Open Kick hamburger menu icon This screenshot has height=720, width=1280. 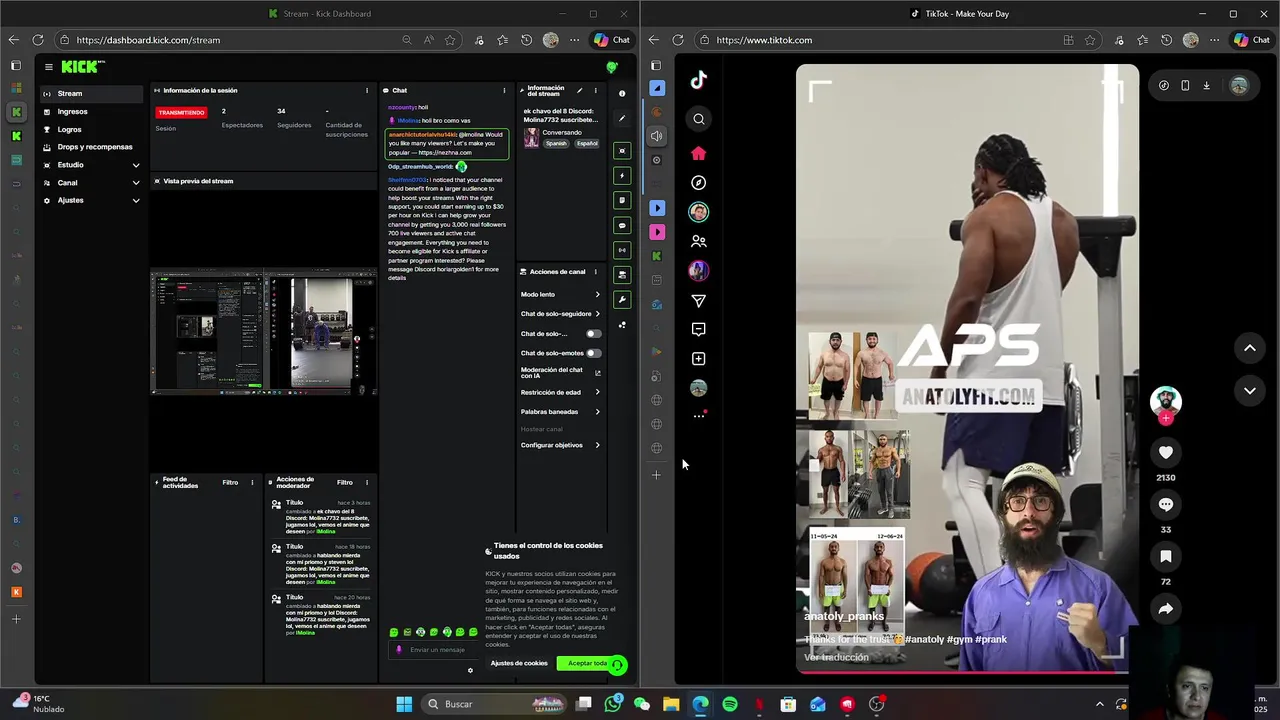coord(48,67)
